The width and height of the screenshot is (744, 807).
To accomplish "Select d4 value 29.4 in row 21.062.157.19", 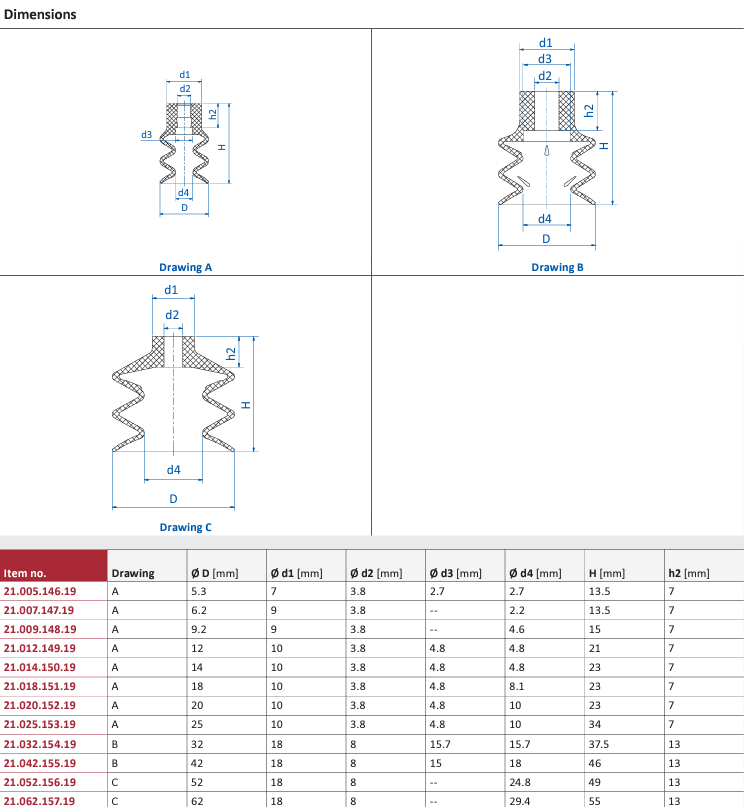I will point(520,801).
